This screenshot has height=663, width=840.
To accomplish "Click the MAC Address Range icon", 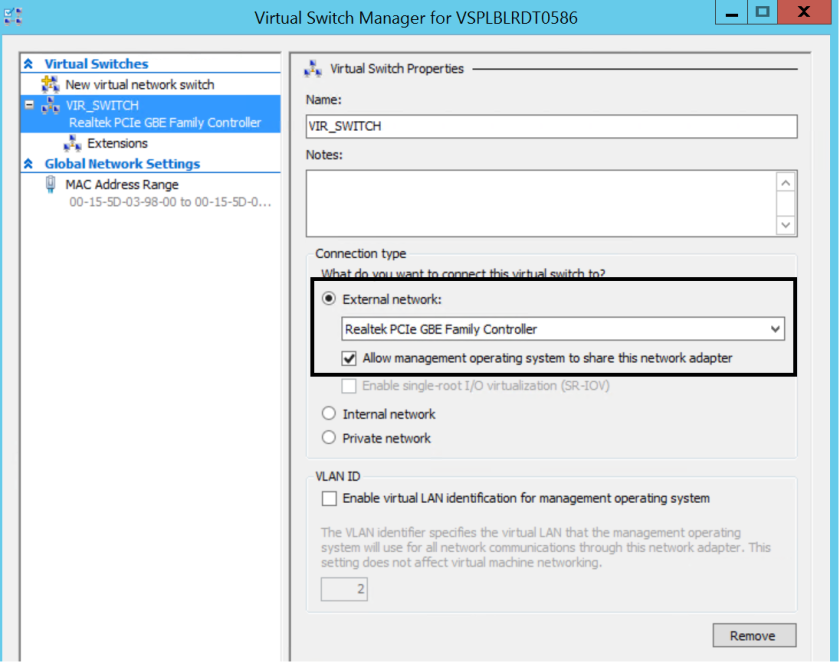I will pos(50,183).
